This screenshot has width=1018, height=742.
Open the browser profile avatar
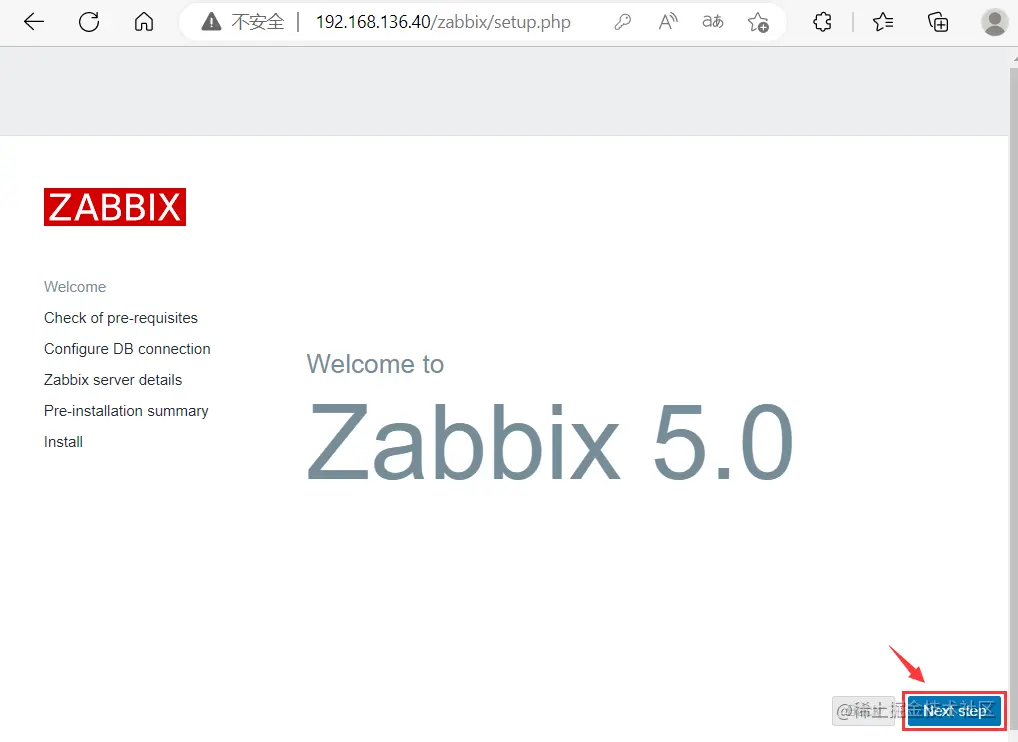(x=994, y=22)
